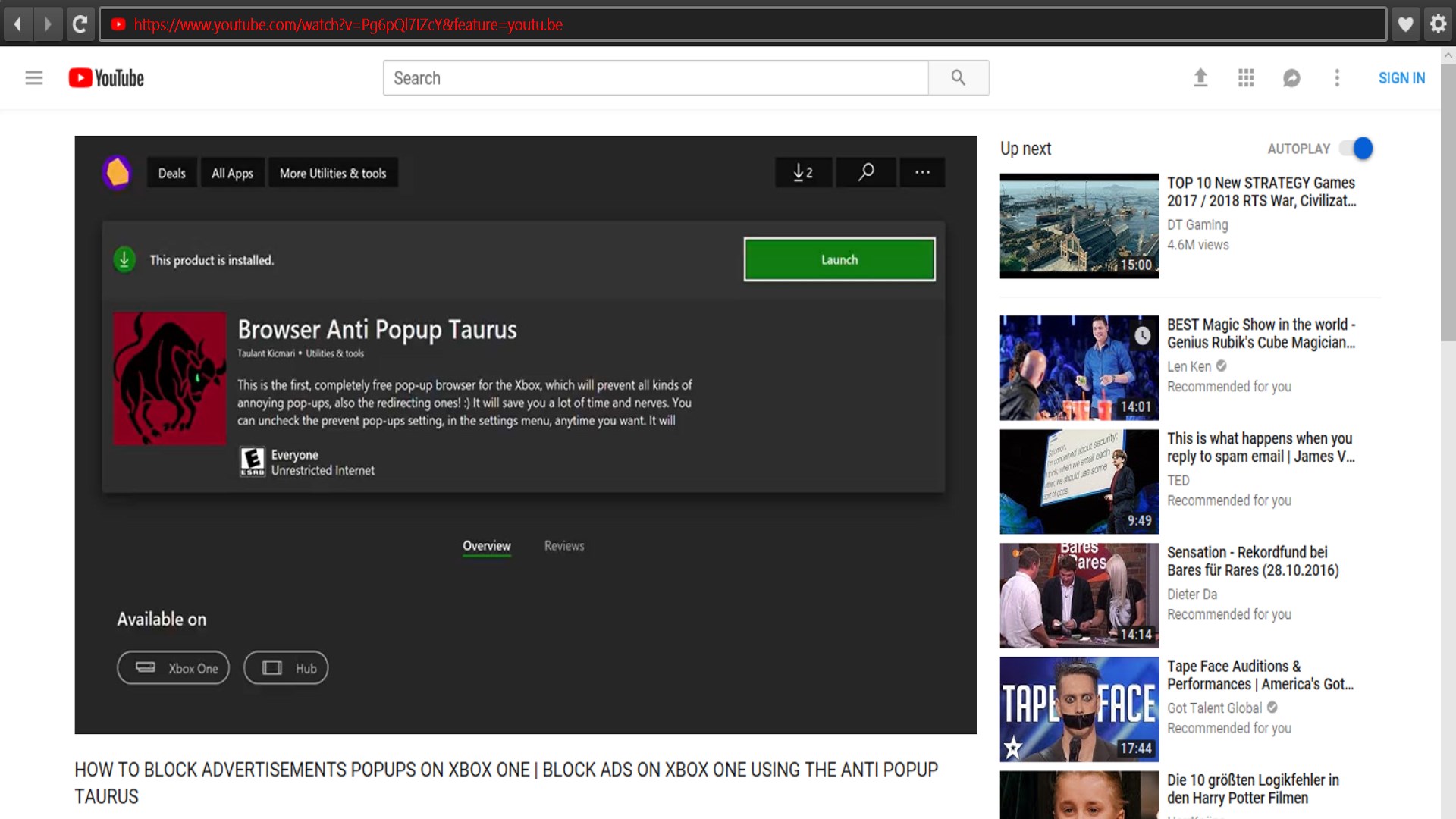The width and height of the screenshot is (1456, 819).
Task: Click the search magnifier button
Action: [x=958, y=77]
